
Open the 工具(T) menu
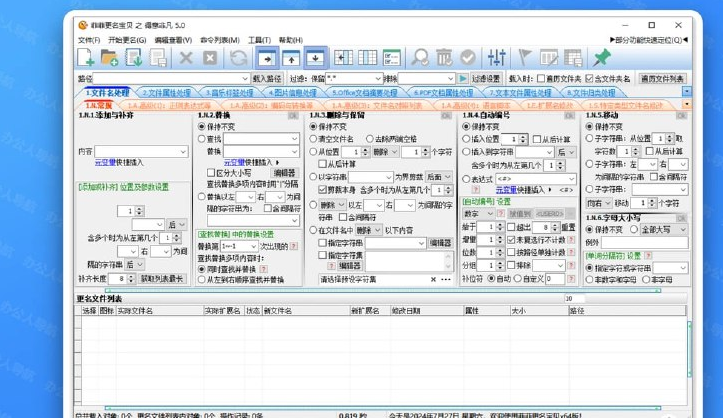coord(260,40)
